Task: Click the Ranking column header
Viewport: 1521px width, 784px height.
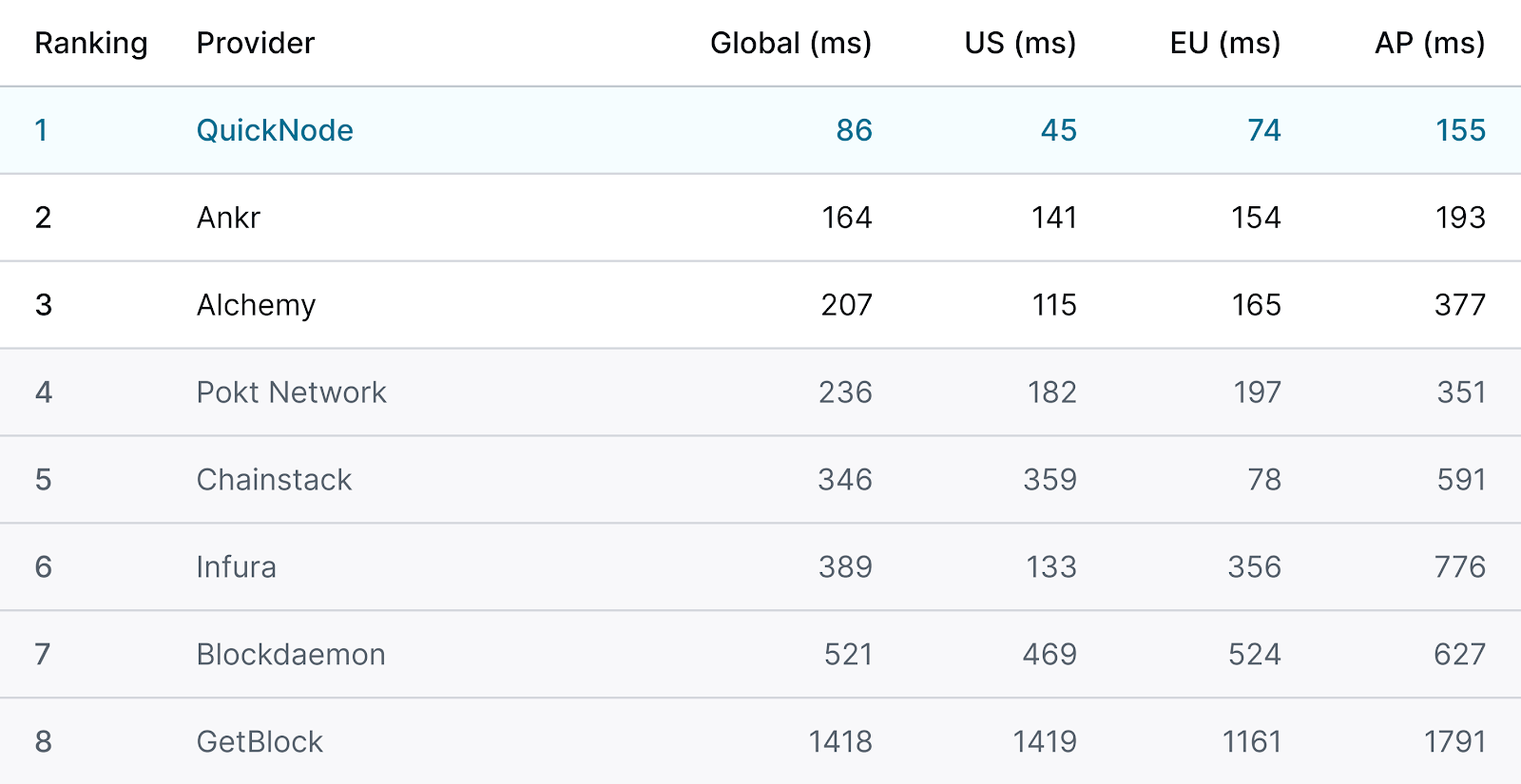Action: [x=91, y=44]
